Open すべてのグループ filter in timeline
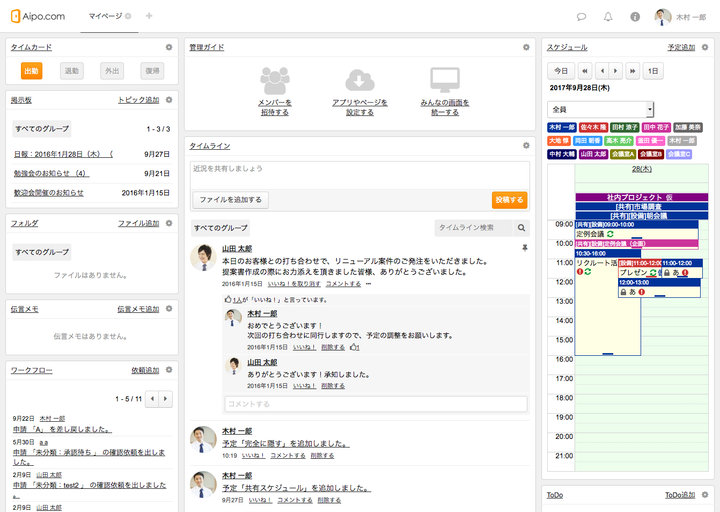720x512 pixels. (221, 228)
